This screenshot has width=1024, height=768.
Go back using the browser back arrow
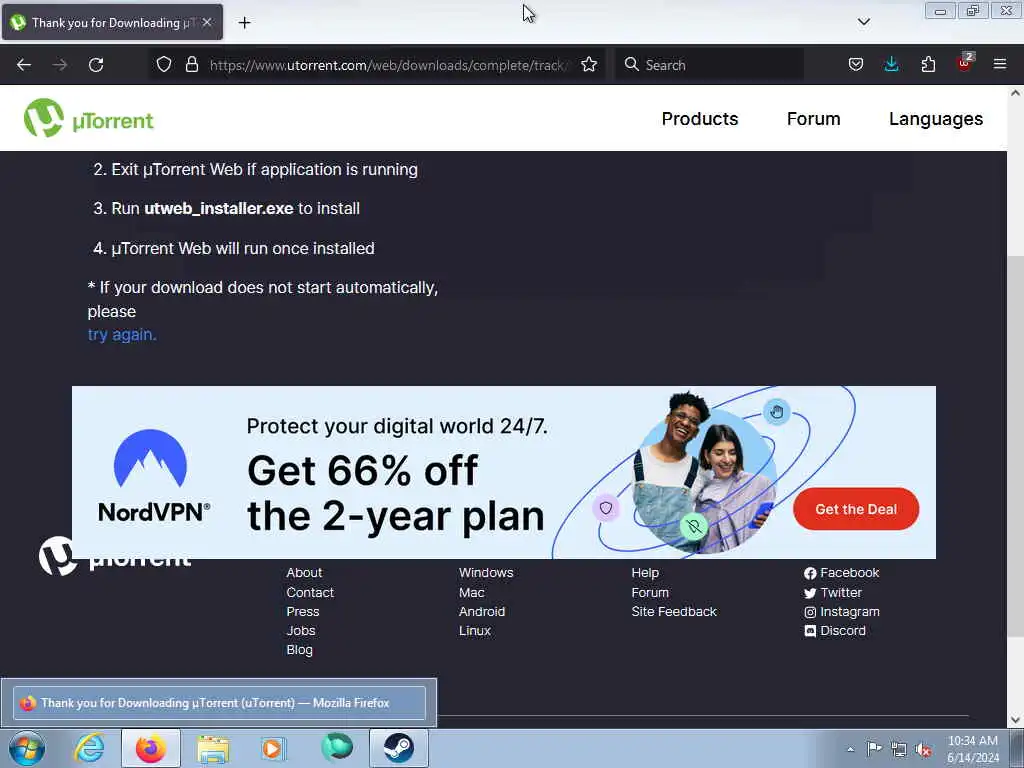[x=24, y=65]
